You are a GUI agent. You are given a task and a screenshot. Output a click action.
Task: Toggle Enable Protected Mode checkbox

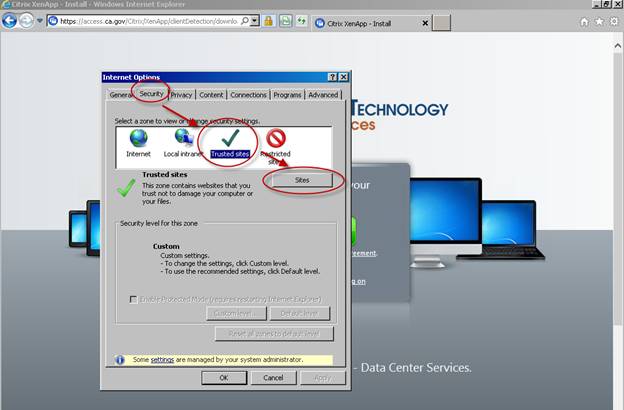coord(134,298)
